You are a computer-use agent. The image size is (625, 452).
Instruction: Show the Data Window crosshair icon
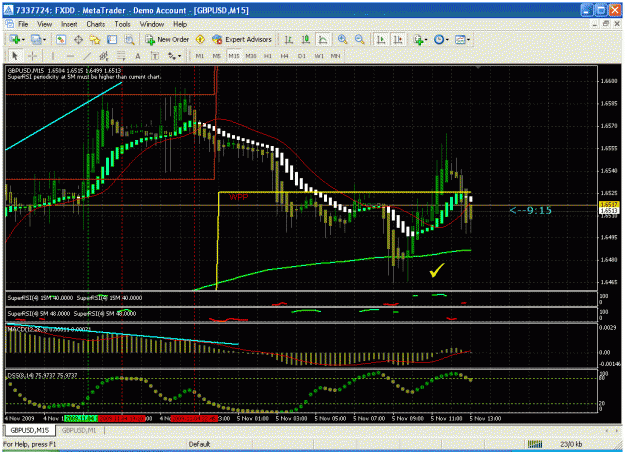[x=78, y=39]
